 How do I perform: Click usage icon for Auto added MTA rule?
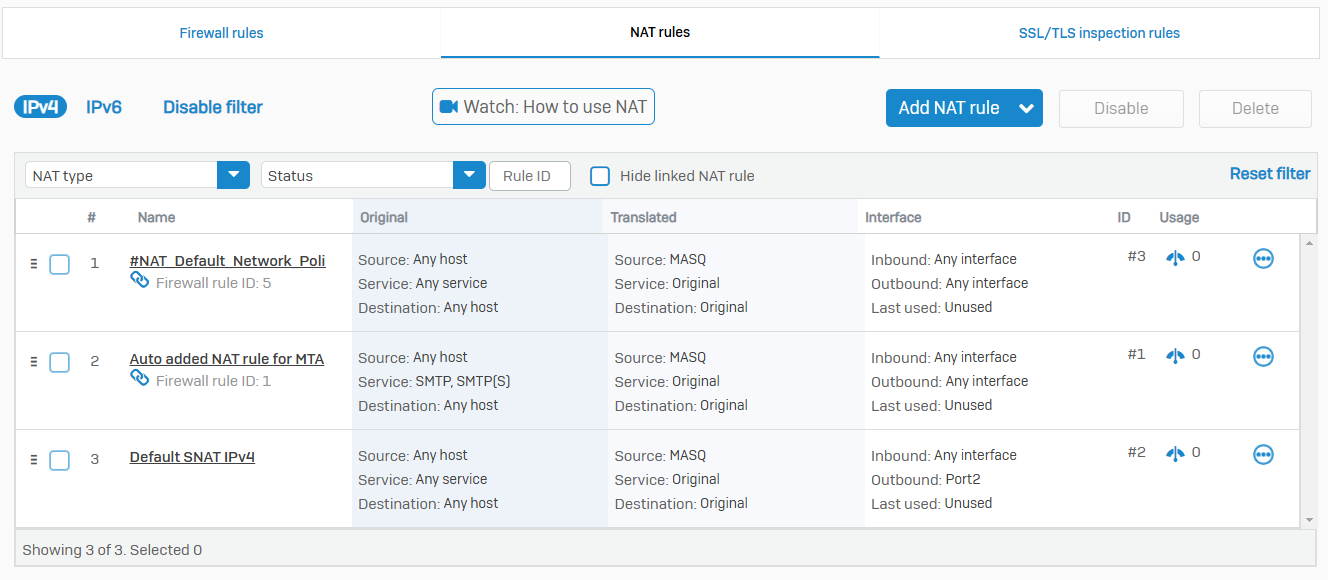1176,355
